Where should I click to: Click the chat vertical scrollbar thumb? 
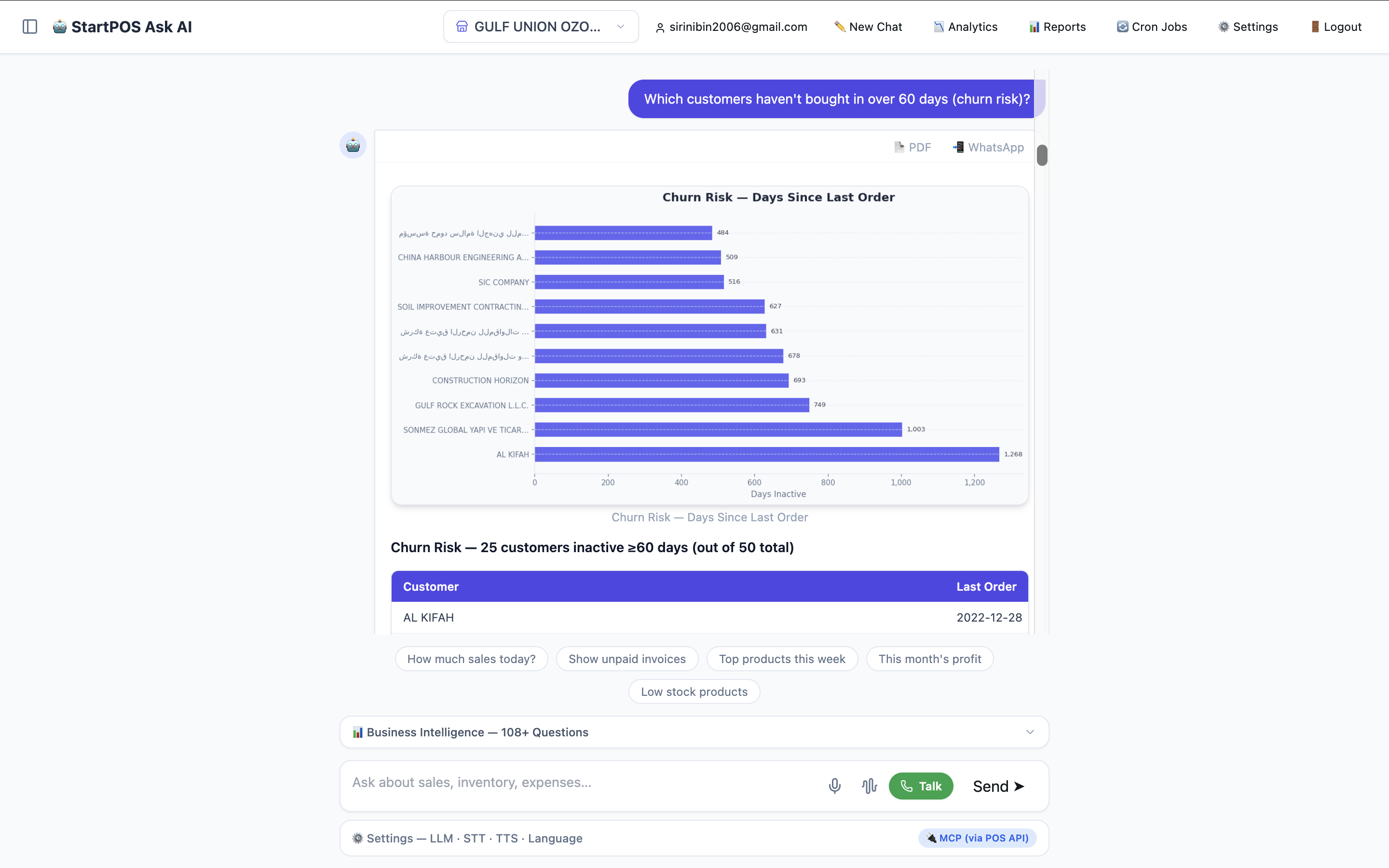pyautogui.click(x=1042, y=155)
